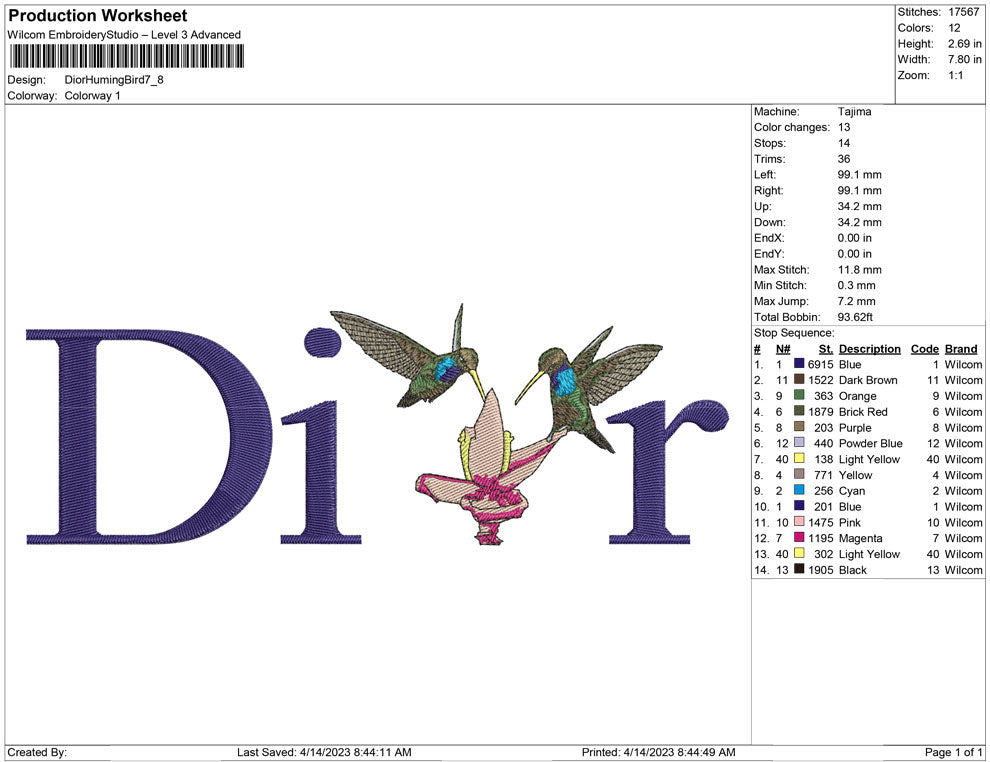Click the Last Saved timestamp
Image resolution: width=990 pixels, height=762 pixels.
click(324, 752)
